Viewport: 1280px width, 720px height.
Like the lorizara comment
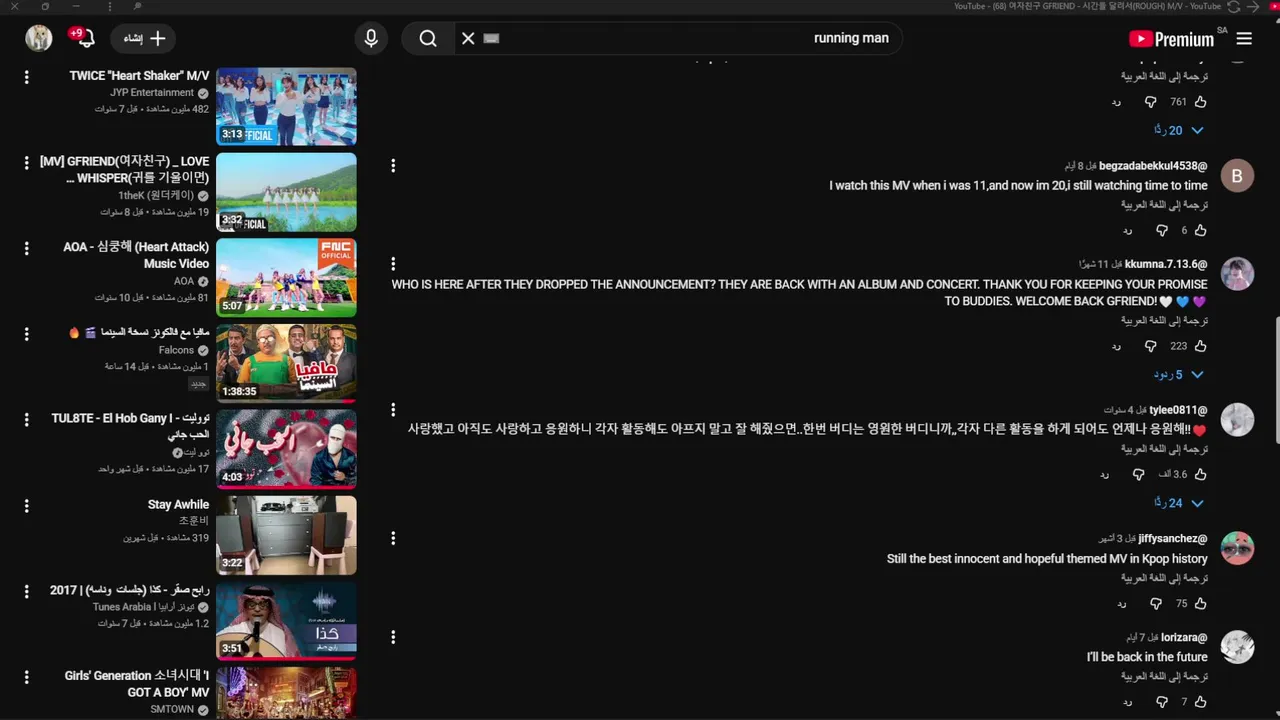point(1201,702)
